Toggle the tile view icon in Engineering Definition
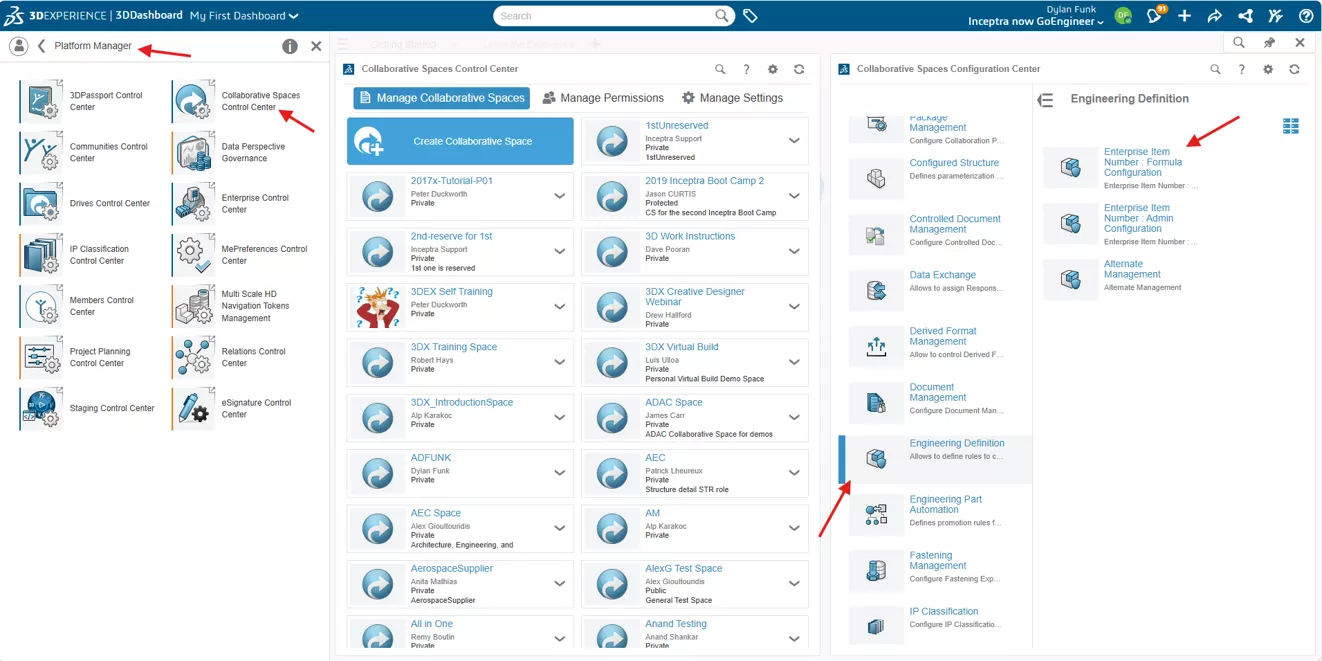The width and height of the screenshot is (1322, 661). [x=1291, y=126]
